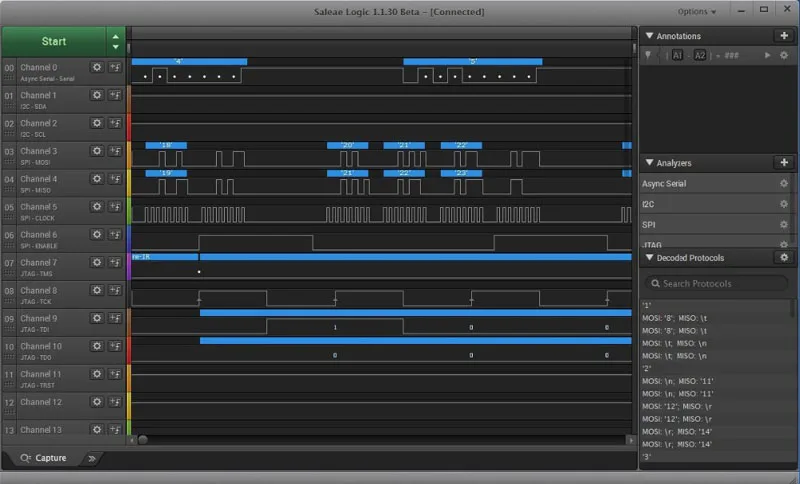Open I2C analyzer settings gear
The image size is (800, 484).
tap(784, 204)
